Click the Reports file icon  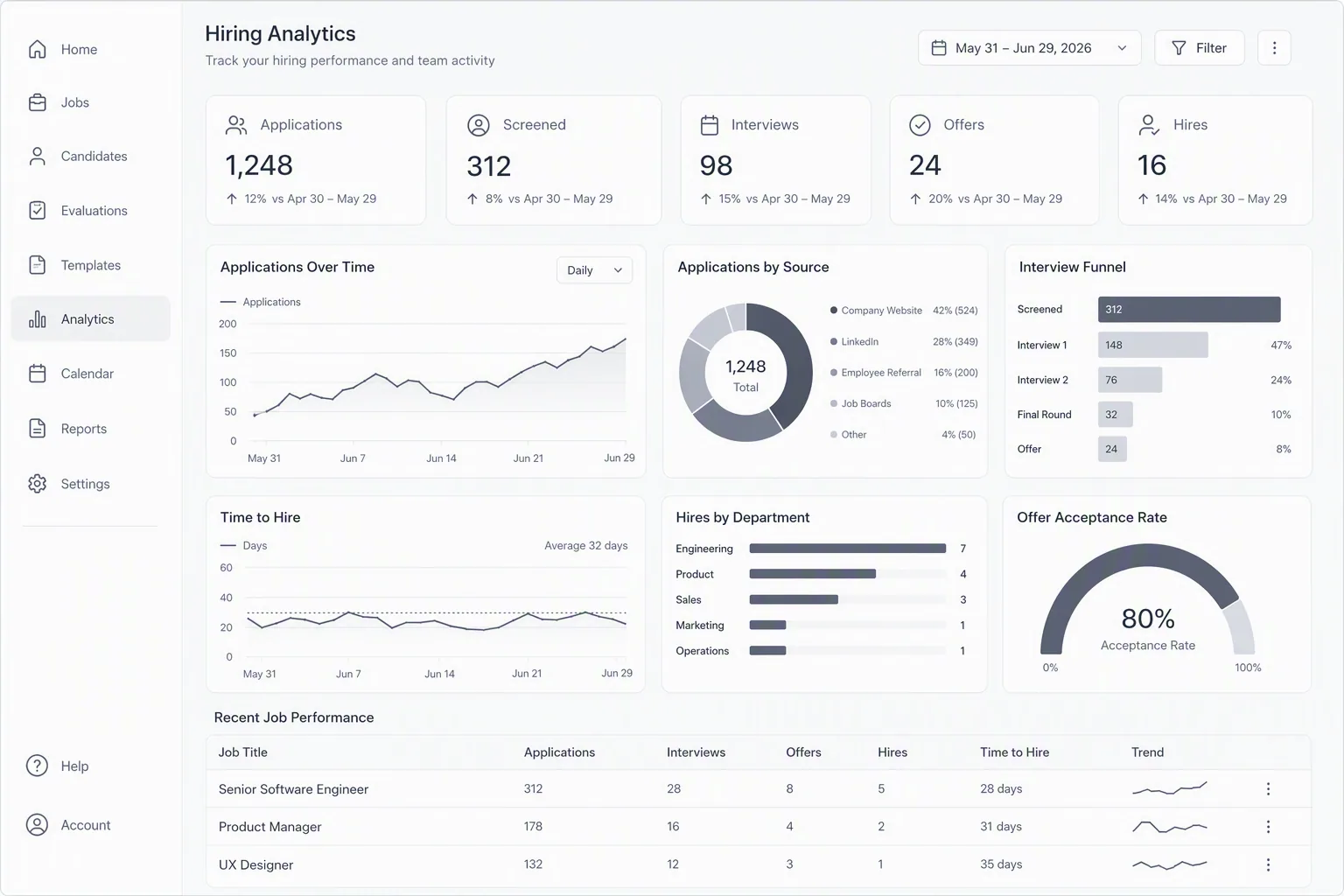[37, 429]
